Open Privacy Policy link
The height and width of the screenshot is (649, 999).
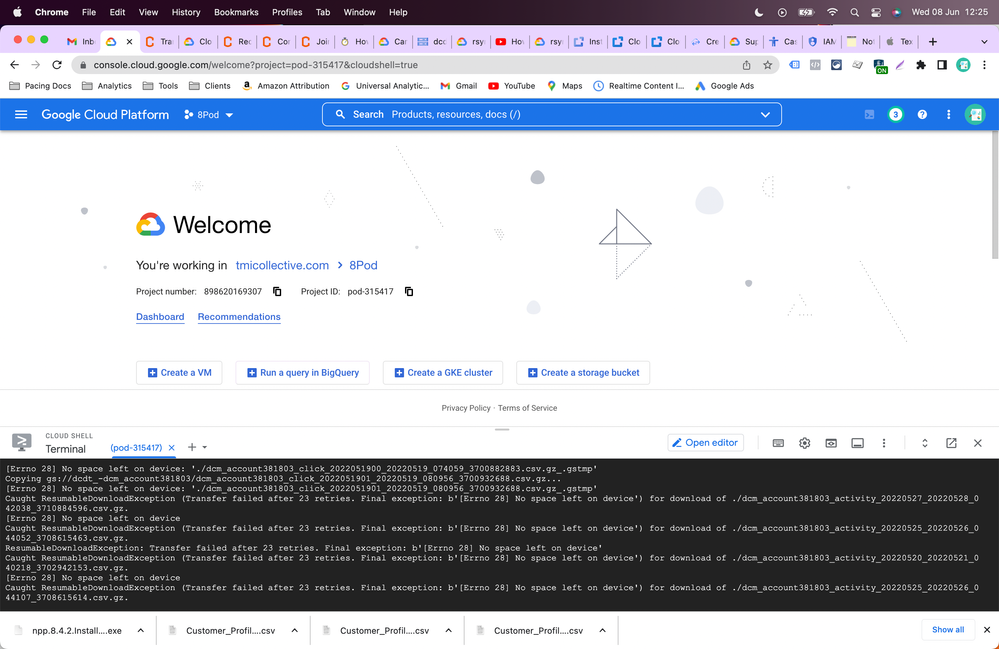[466, 408]
